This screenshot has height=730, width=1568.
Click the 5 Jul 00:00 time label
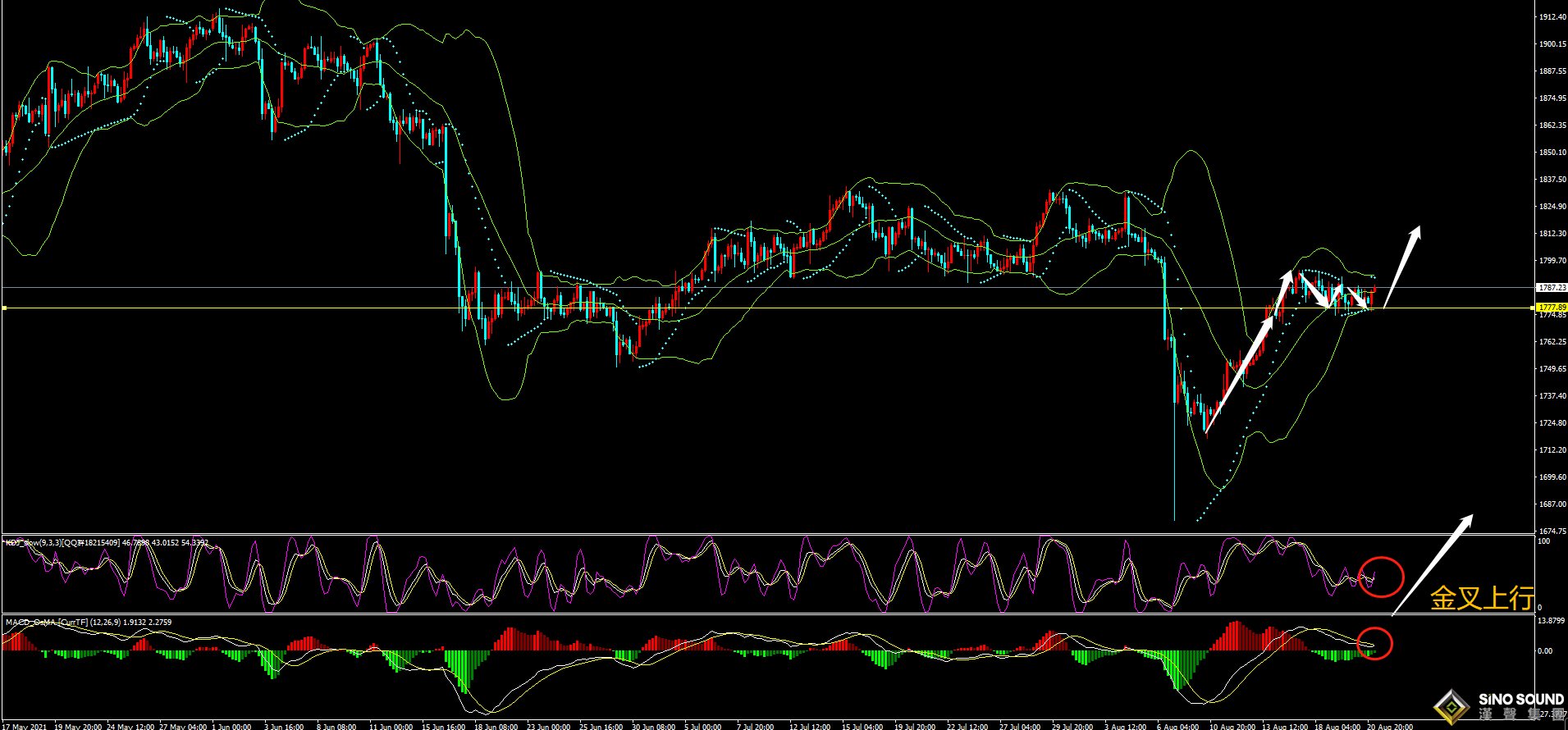[x=703, y=726]
